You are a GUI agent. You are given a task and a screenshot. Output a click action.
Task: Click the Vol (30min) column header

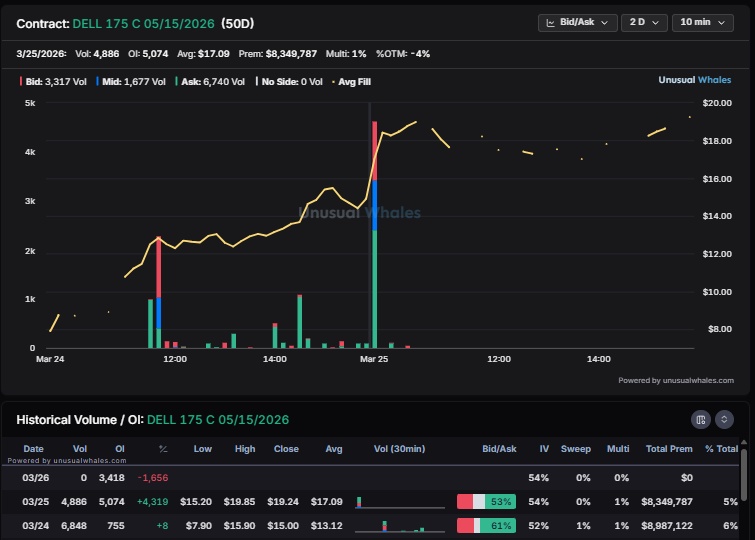coord(399,449)
